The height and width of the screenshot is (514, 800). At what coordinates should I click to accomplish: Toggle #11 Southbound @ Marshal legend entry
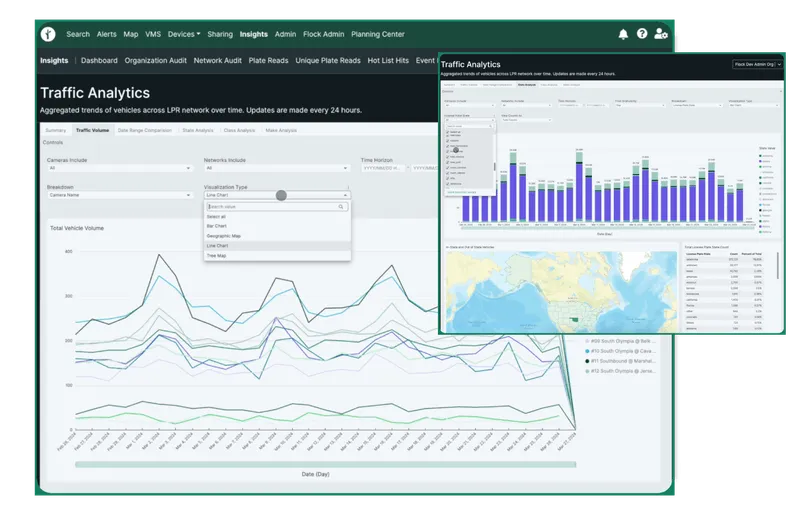(x=620, y=361)
